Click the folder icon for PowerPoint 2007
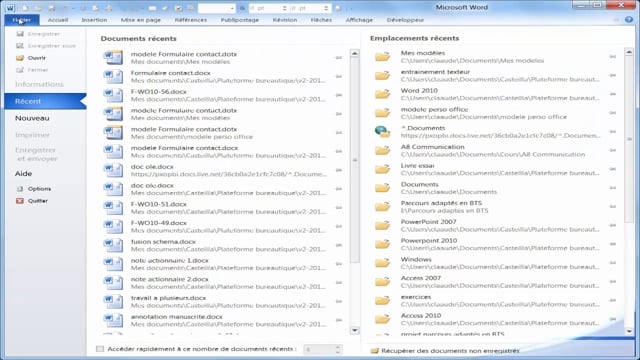The height and width of the screenshot is (360, 640). click(382, 225)
